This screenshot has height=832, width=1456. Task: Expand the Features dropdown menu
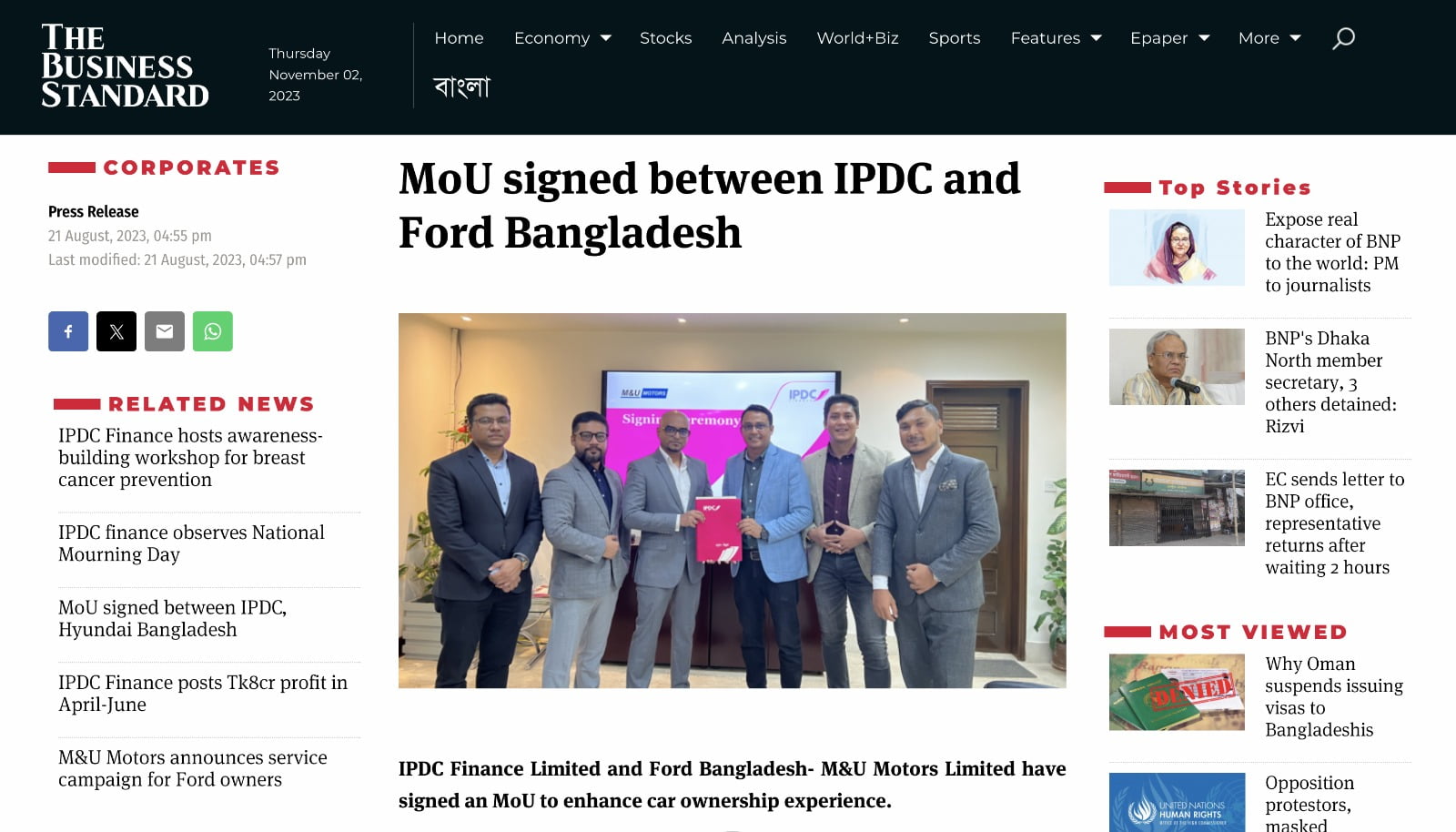tap(1056, 38)
